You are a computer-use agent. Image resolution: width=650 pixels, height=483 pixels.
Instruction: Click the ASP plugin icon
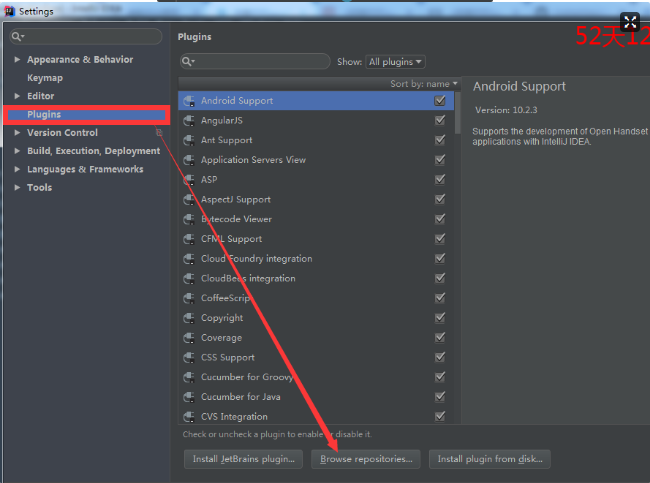[189, 180]
